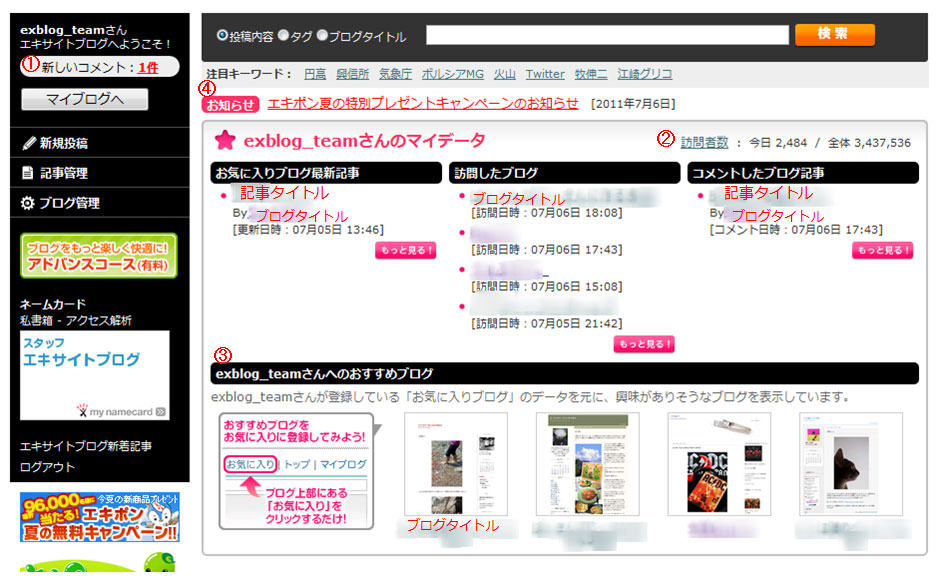Screen dimensions: 941x581
Task: Click into the search text field
Action: tap(607, 35)
